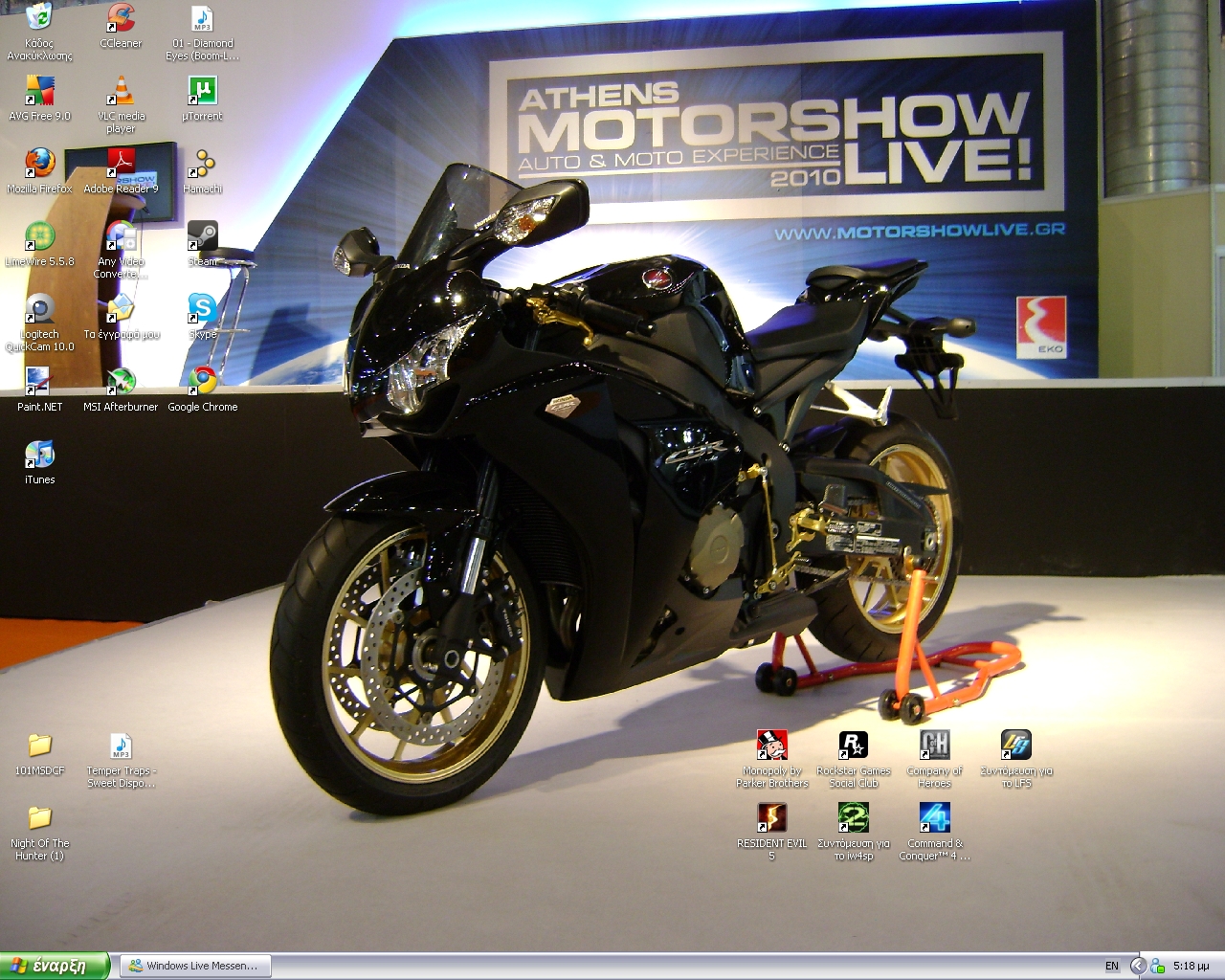Select the Rockstar Games Social Club icon
The height and width of the screenshot is (980, 1225).
[x=854, y=760]
